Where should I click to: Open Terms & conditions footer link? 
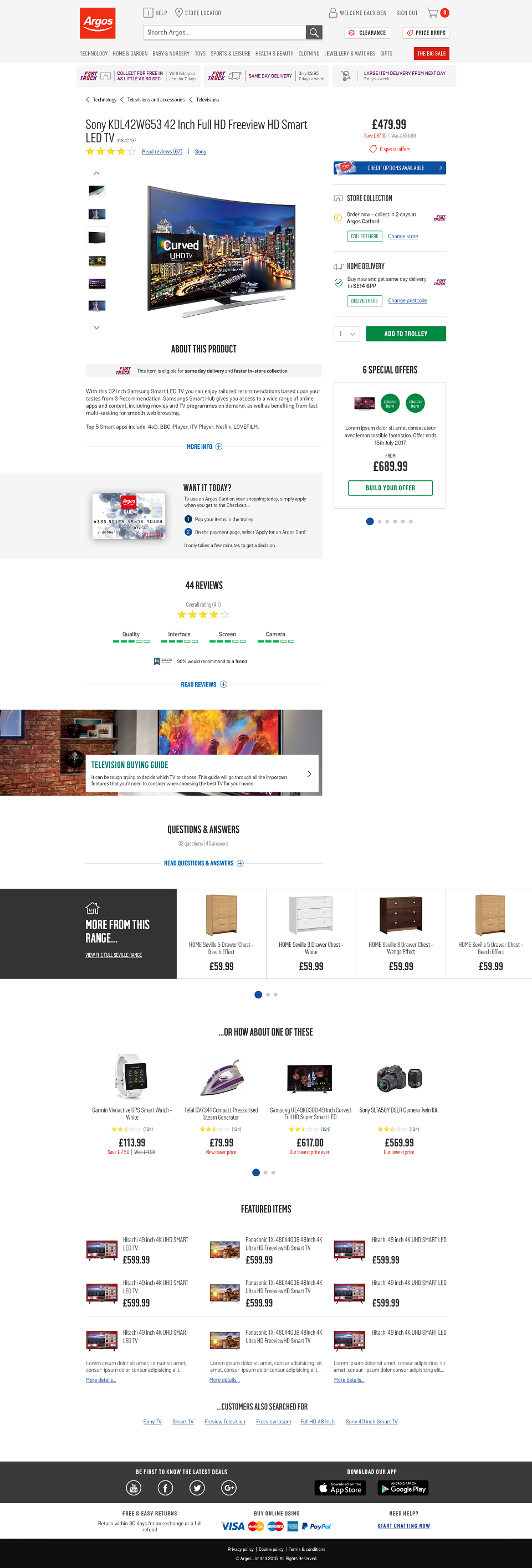[307, 1549]
